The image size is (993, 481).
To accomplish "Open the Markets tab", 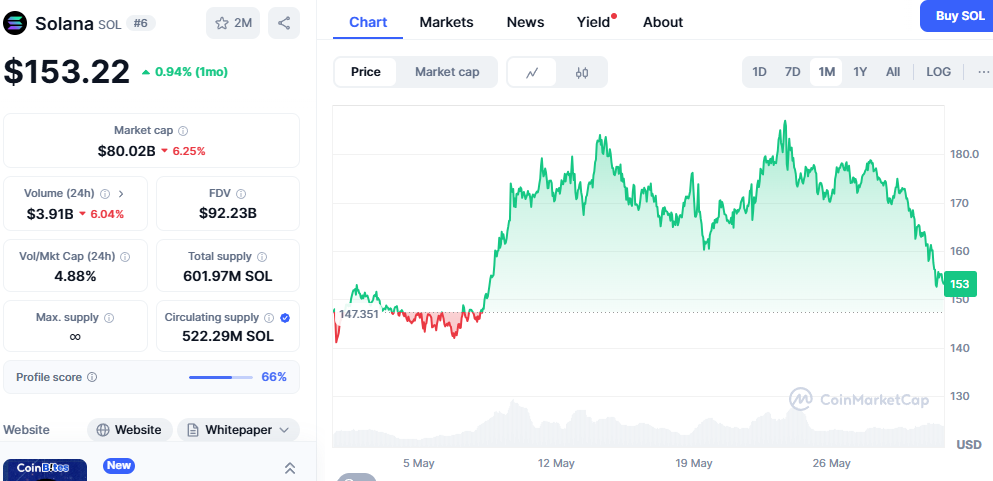I will [446, 22].
